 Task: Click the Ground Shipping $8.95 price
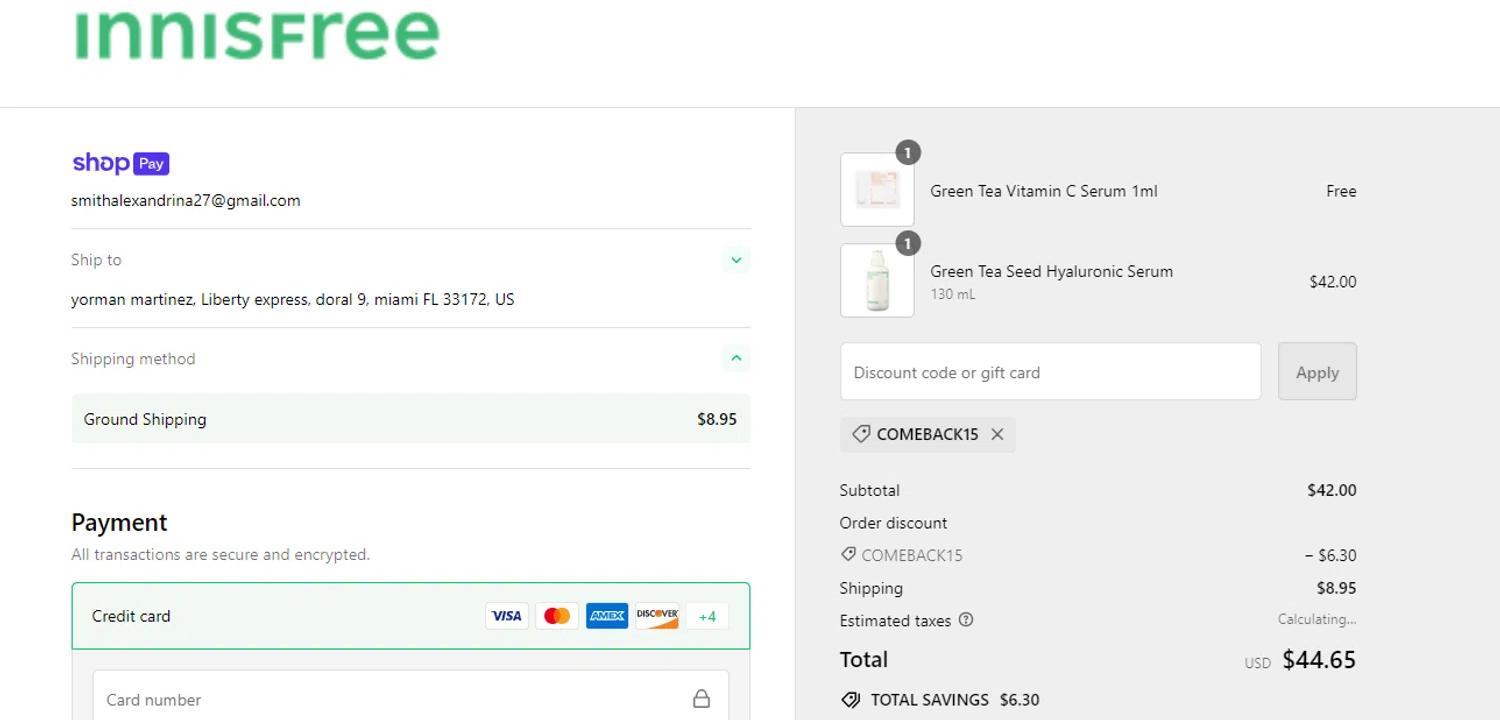click(x=717, y=419)
